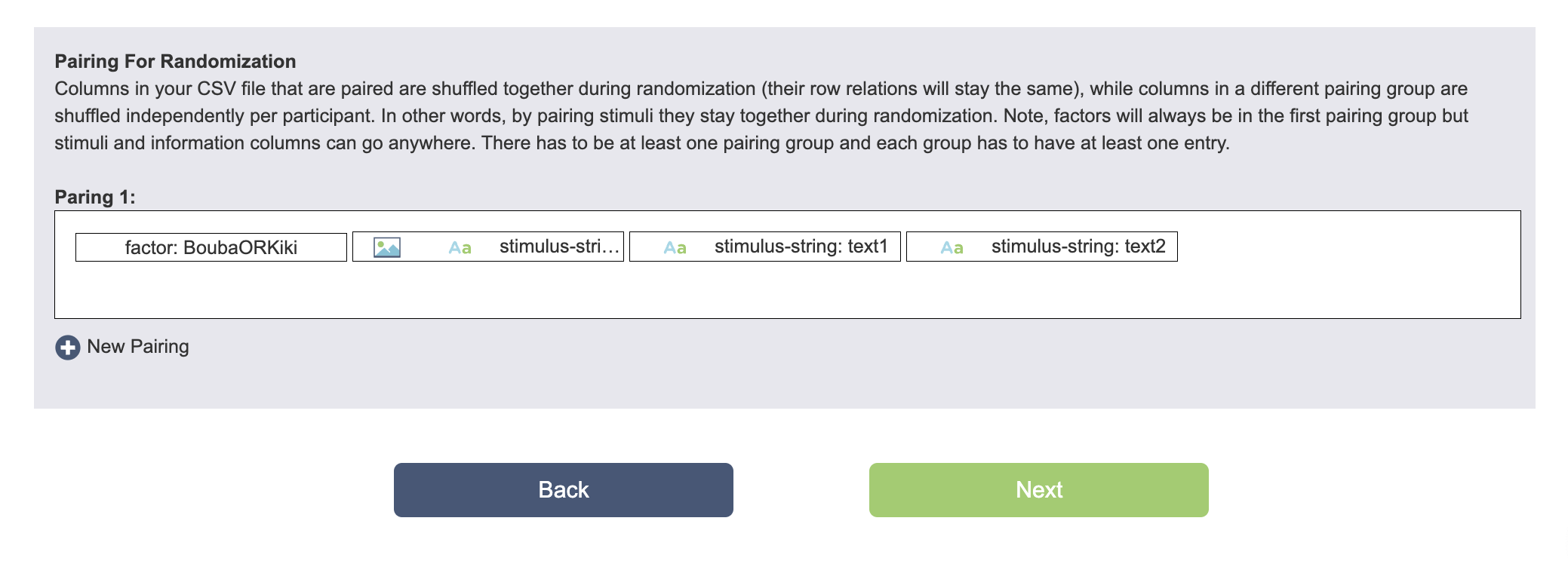The height and width of the screenshot is (573, 1568).
Task: Click the description line starting with Columns in your CSV
Action: coord(761,89)
